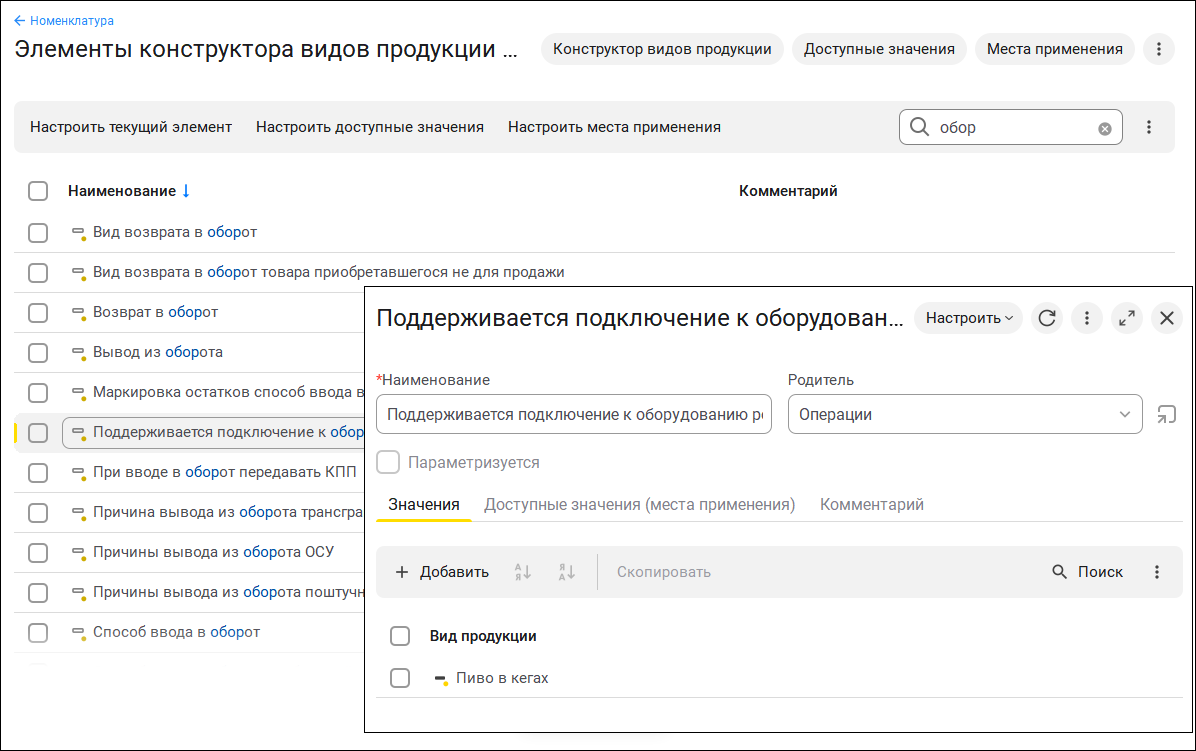Switch to the Комментарий tab
The width and height of the screenshot is (1196, 751).
click(x=872, y=505)
